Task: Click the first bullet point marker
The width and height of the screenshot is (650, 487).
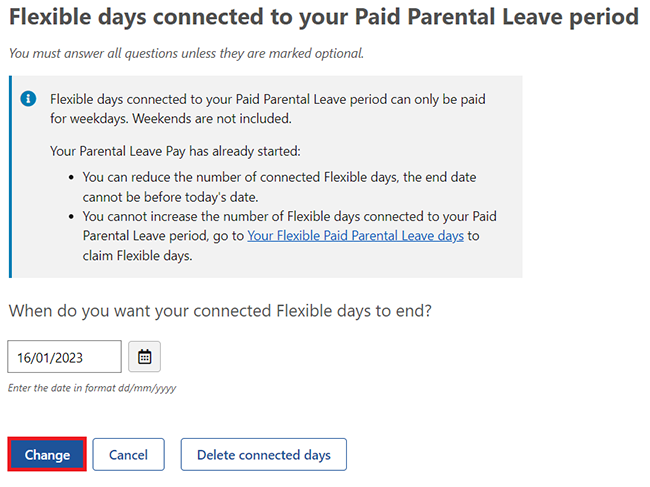Action: coord(72,177)
